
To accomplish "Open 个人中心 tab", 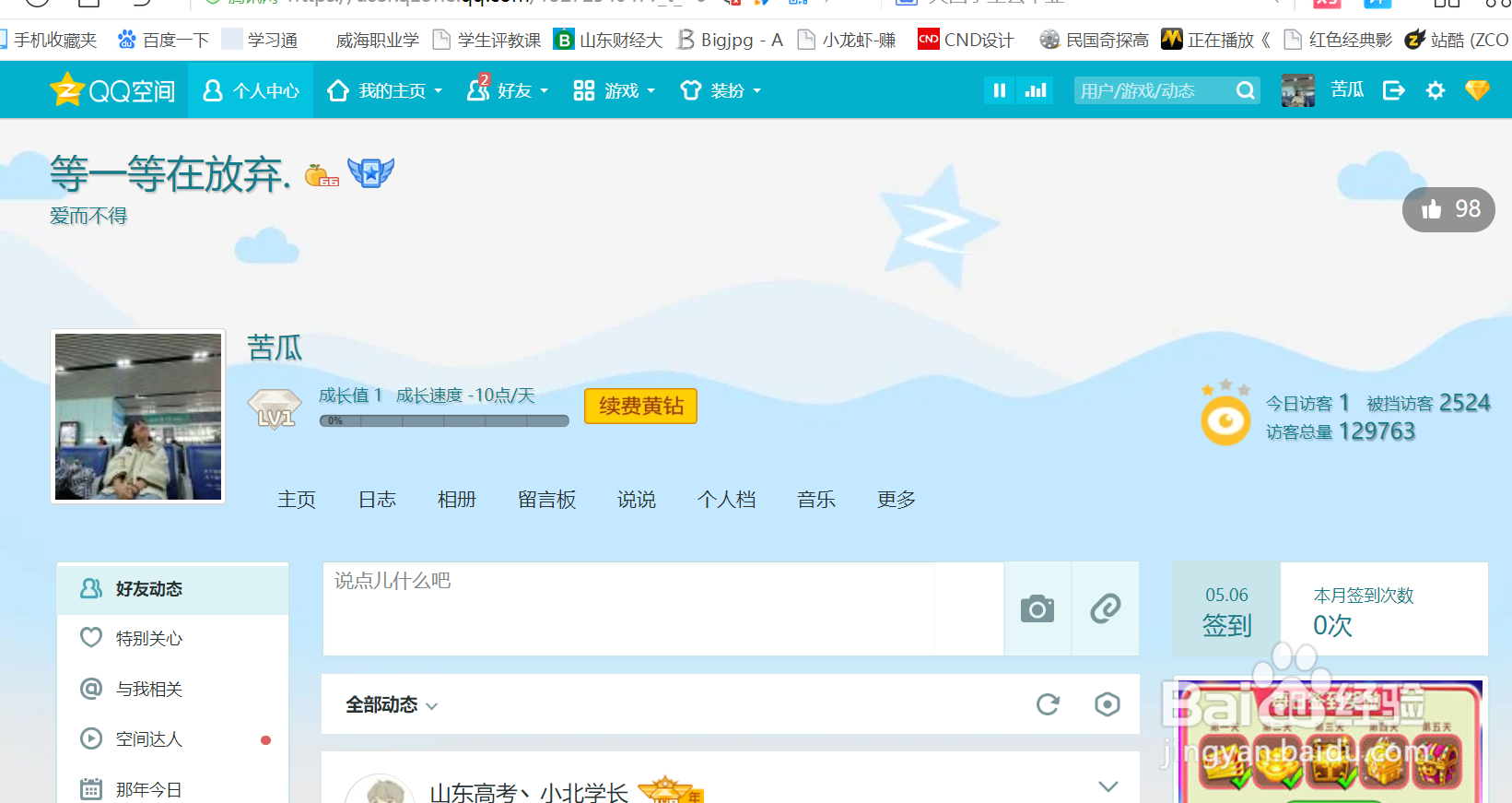I will point(251,90).
